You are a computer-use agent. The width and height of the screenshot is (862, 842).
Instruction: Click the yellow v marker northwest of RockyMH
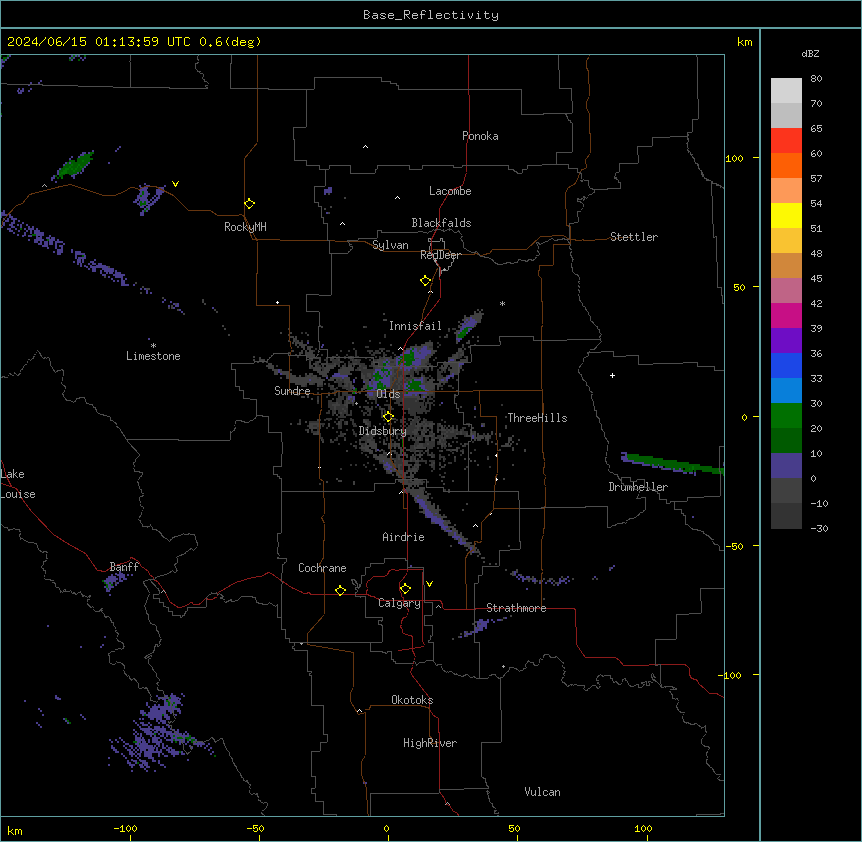(175, 184)
